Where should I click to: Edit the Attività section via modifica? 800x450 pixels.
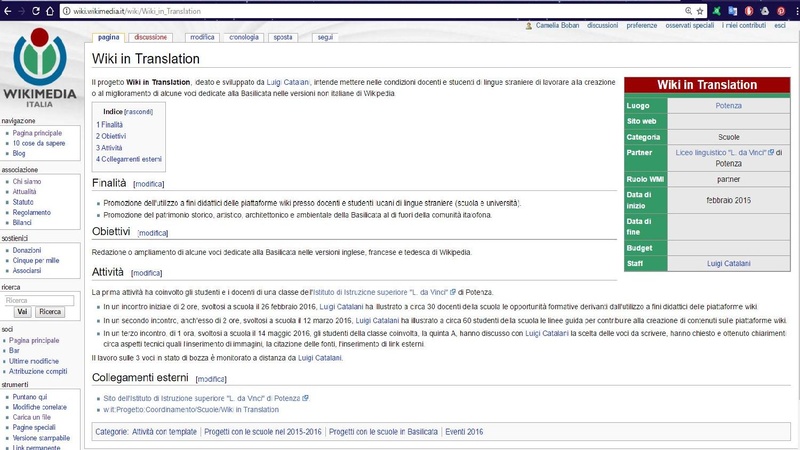coord(147,273)
